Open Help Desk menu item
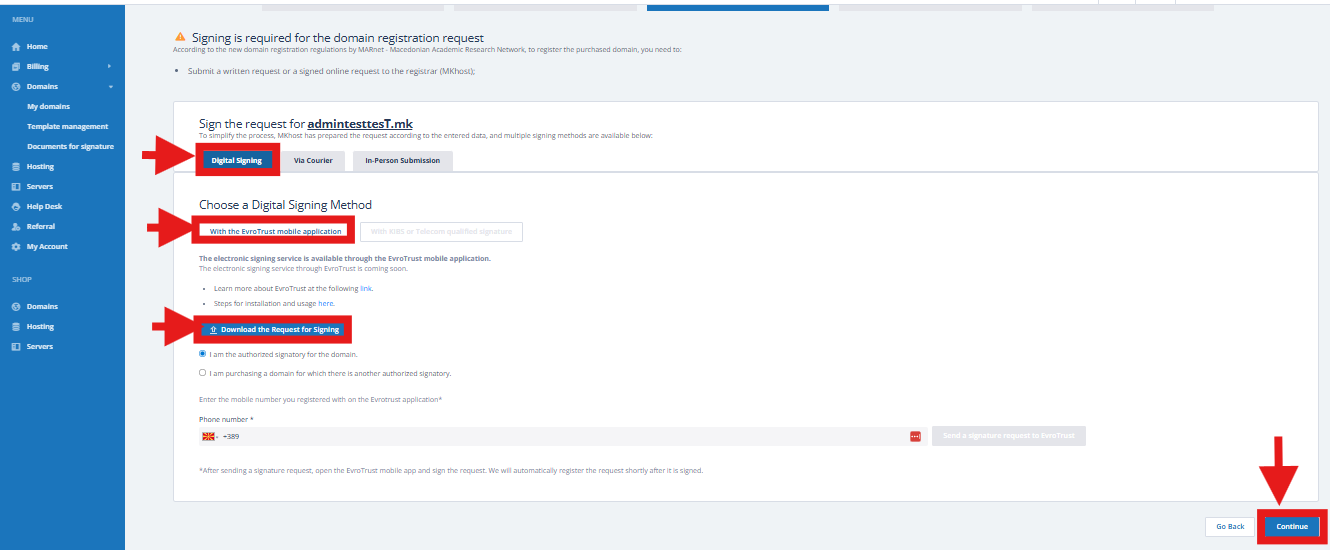 tap(45, 207)
